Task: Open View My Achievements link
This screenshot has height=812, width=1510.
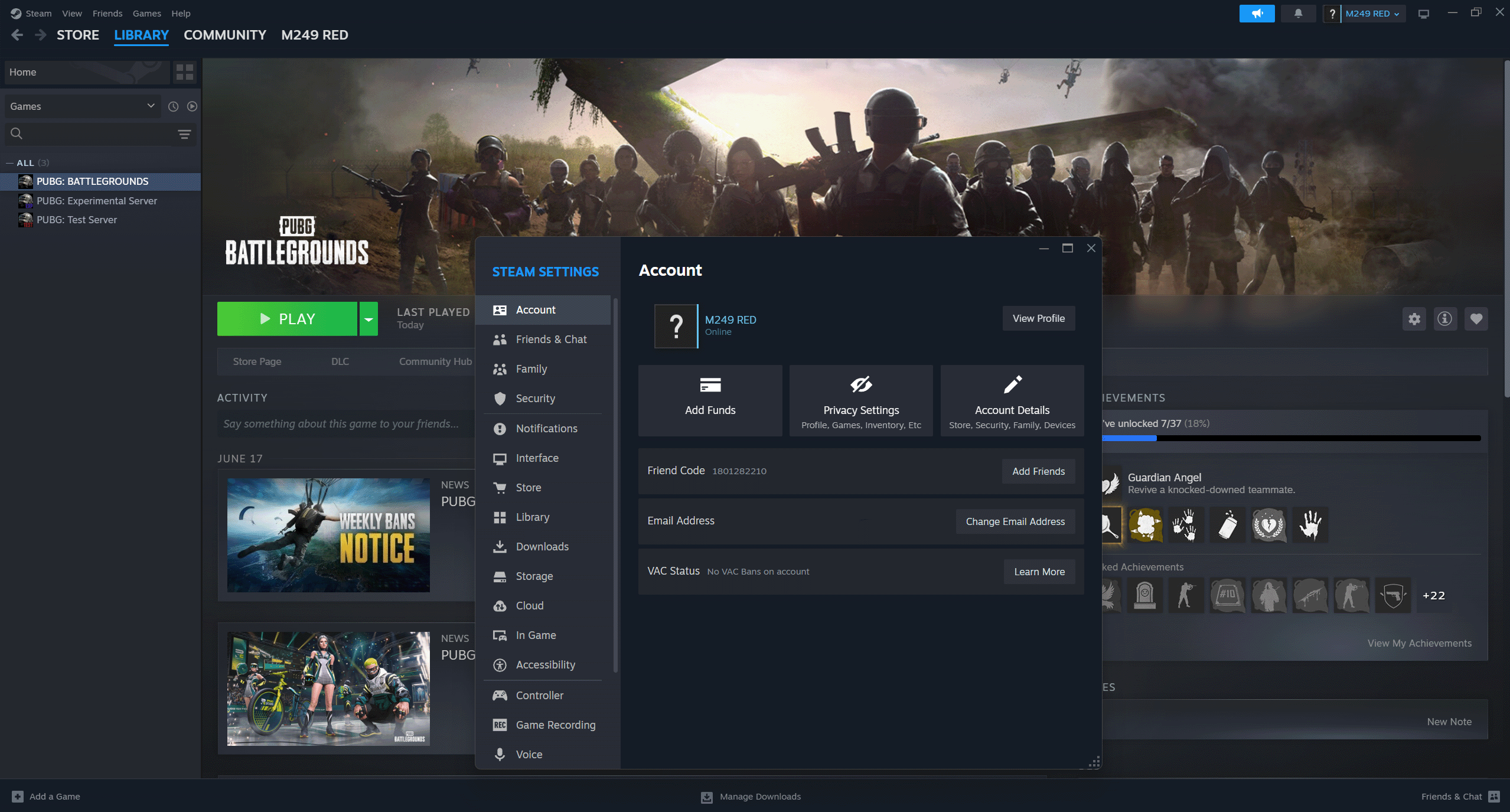Action: click(1419, 643)
